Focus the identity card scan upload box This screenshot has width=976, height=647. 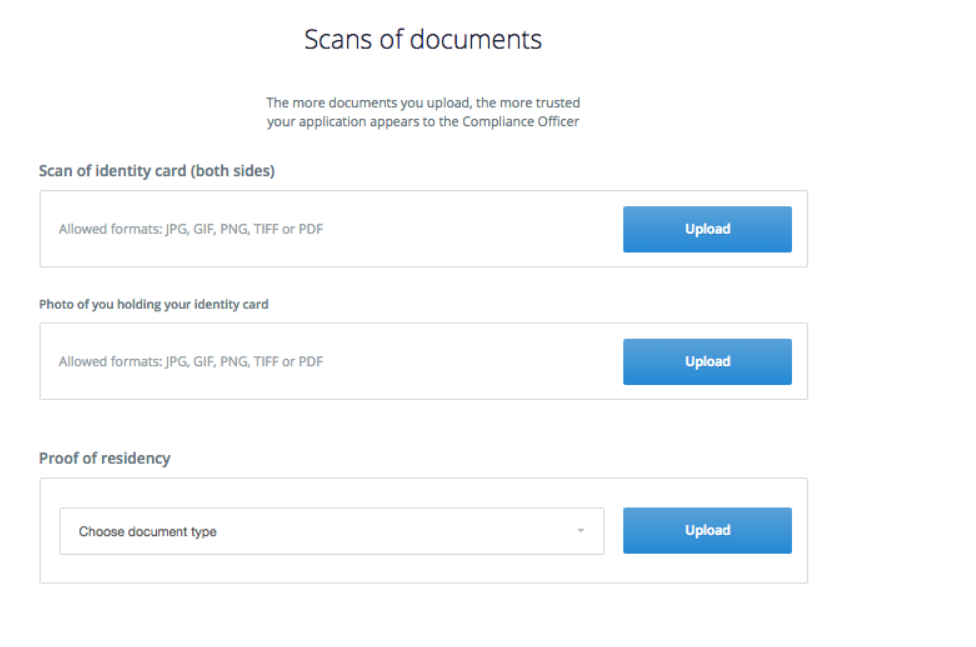pyautogui.click(x=424, y=229)
